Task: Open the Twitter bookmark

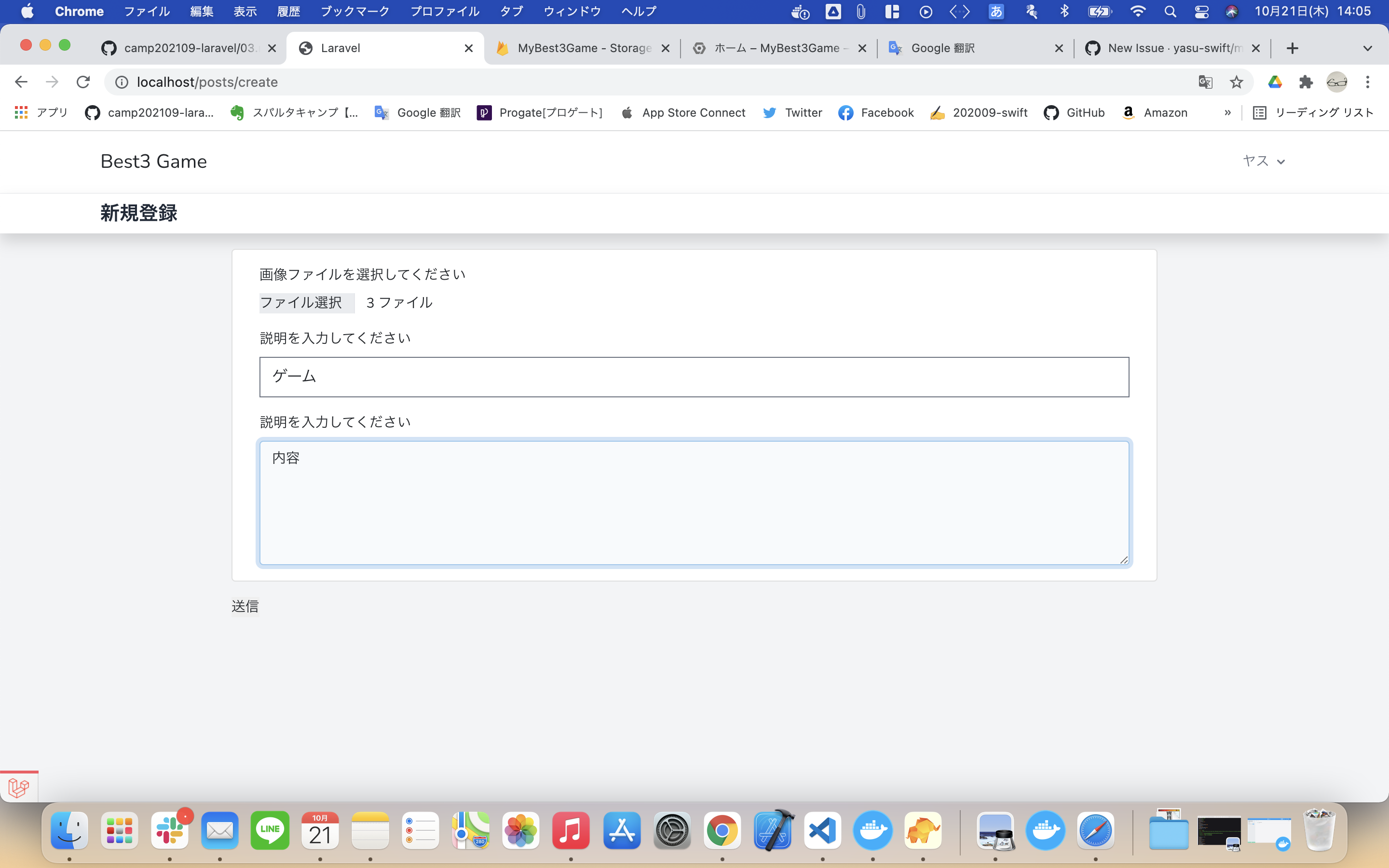Action: (x=793, y=112)
